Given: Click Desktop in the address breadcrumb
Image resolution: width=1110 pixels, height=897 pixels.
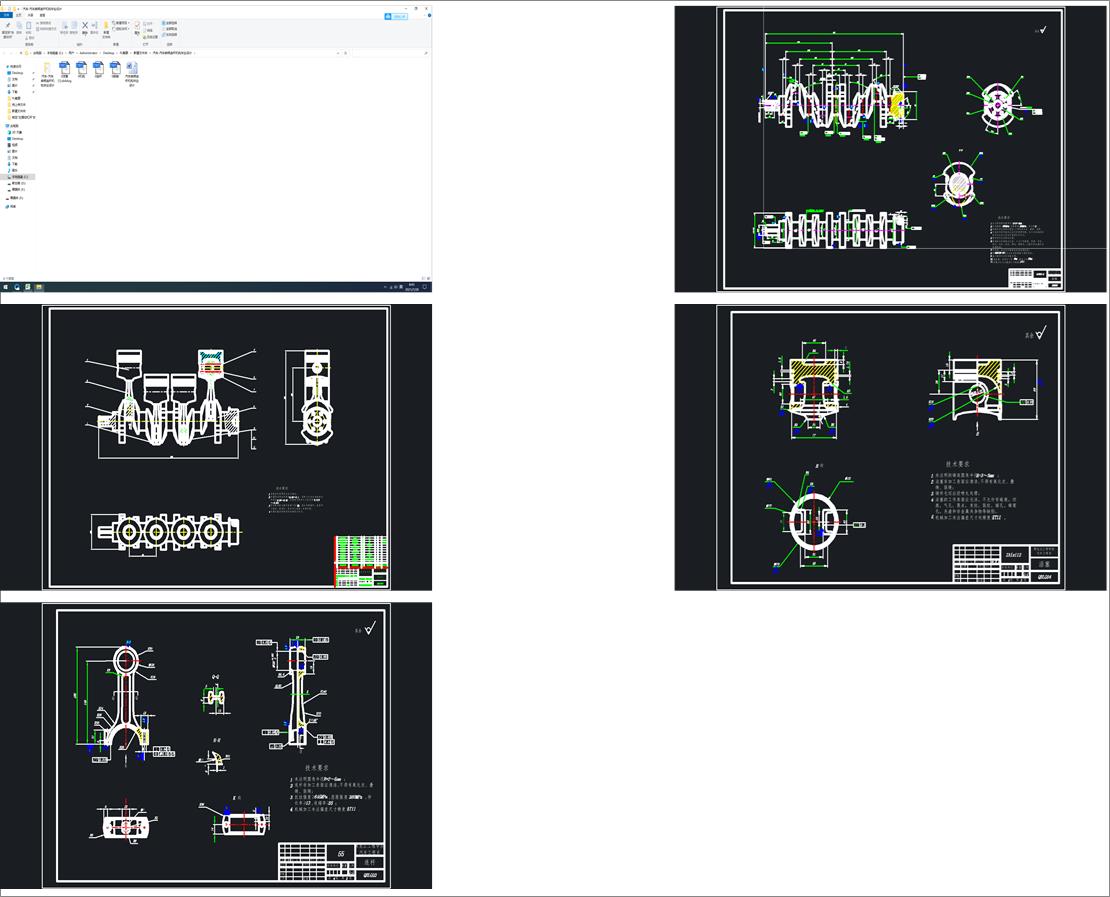Looking at the screenshot, I should [x=109, y=52].
